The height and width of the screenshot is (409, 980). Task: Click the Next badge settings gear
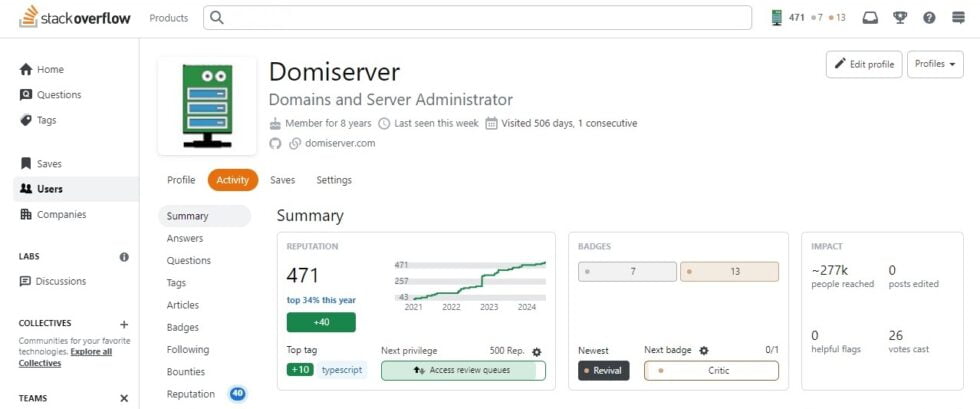coord(703,351)
